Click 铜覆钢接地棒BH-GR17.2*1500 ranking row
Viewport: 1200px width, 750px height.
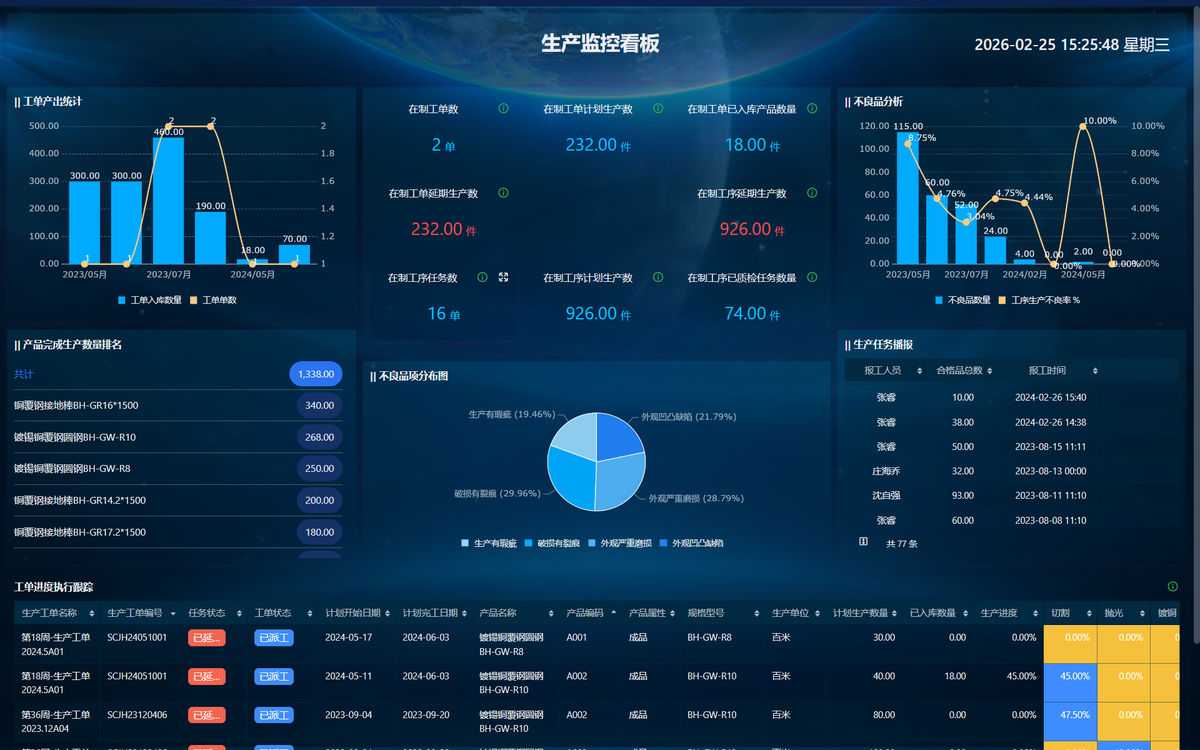[x=178, y=532]
